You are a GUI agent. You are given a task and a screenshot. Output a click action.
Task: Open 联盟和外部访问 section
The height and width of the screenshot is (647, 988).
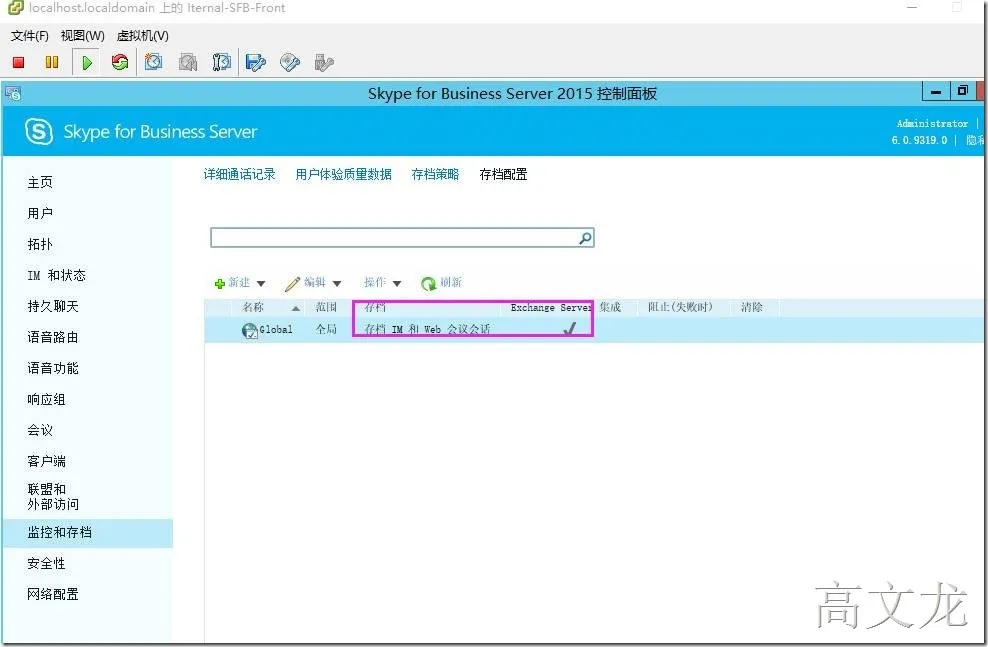[53, 496]
